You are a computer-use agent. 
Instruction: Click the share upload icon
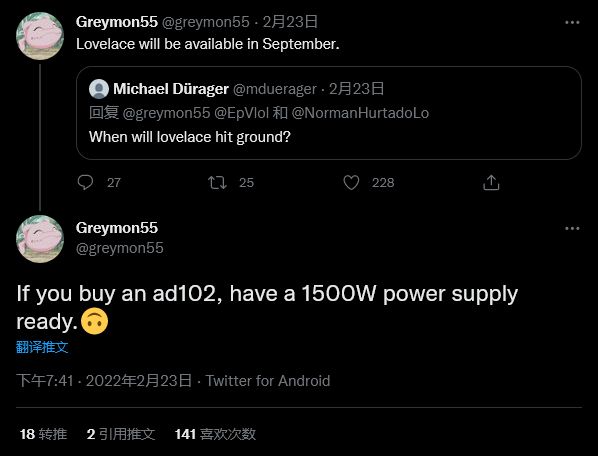[x=491, y=183]
